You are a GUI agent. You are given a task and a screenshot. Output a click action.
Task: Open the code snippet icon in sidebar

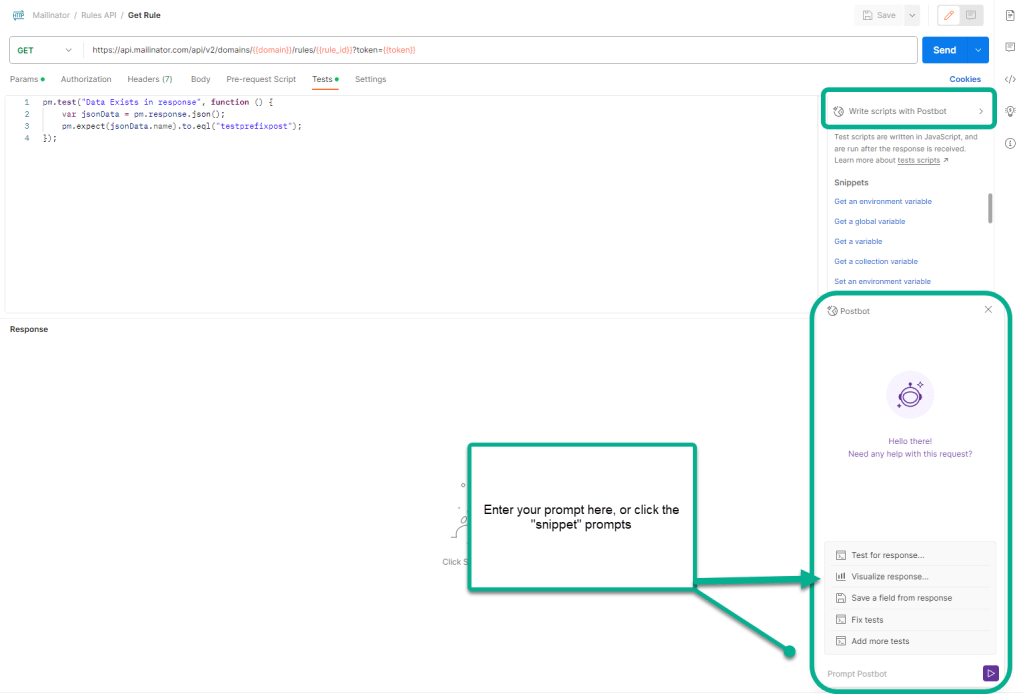tap(1010, 79)
